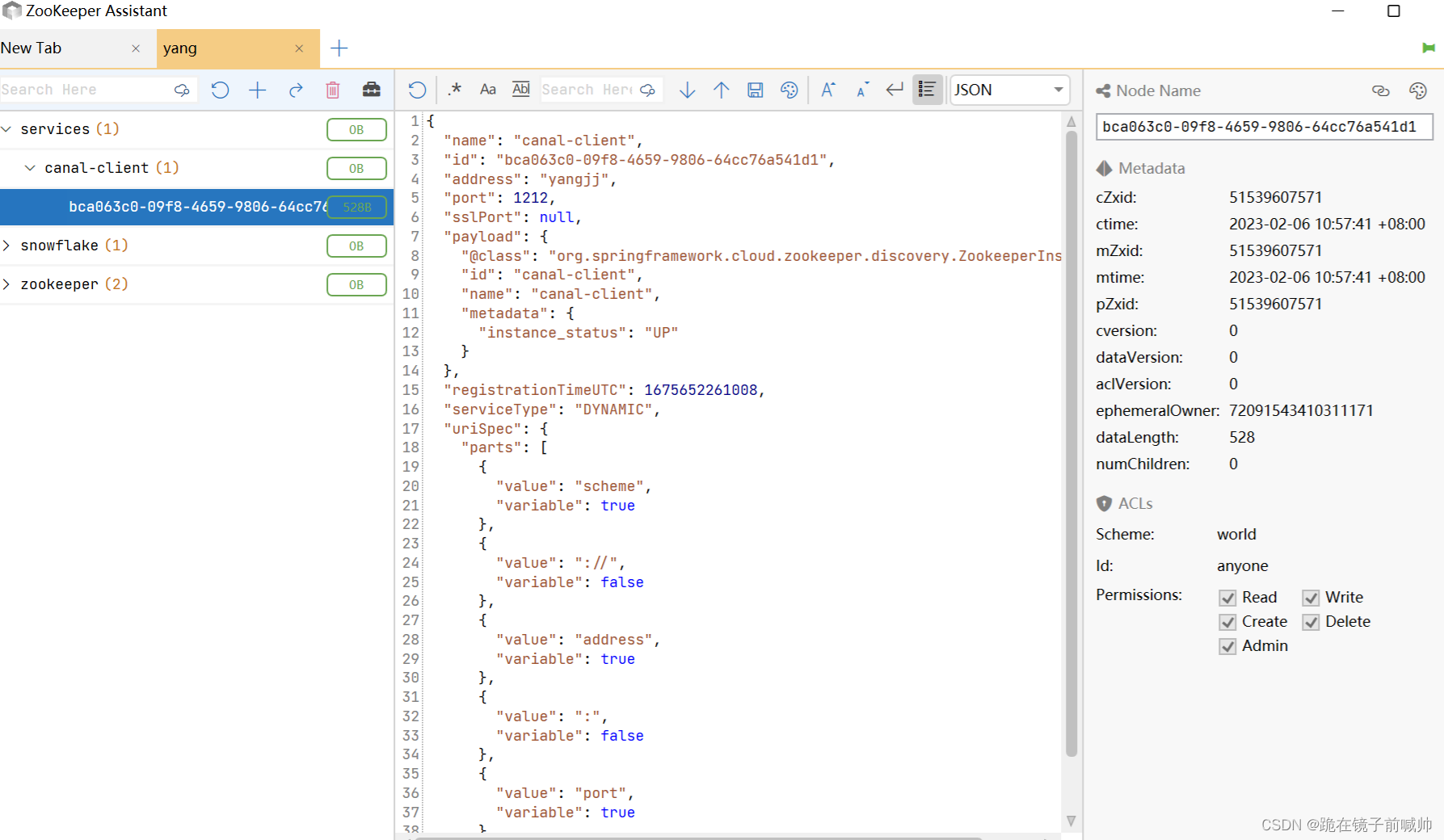The image size is (1444, 840).
Task: Click the 0B badge for services
Action: click(356, 129)
